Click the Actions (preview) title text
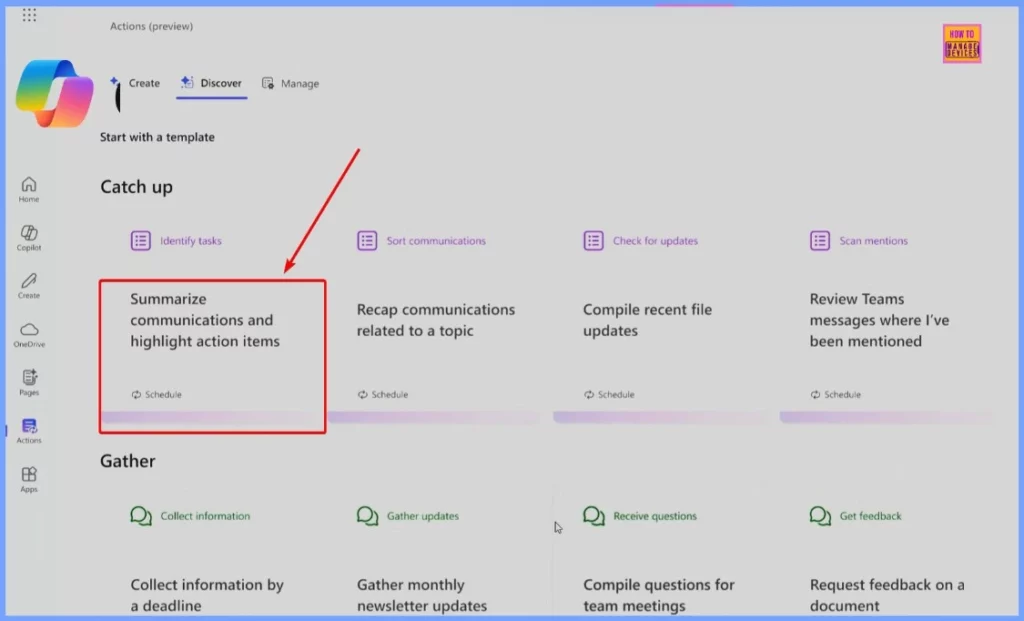The height and width of the screenshot is (621, 1024). pos(152,26)
